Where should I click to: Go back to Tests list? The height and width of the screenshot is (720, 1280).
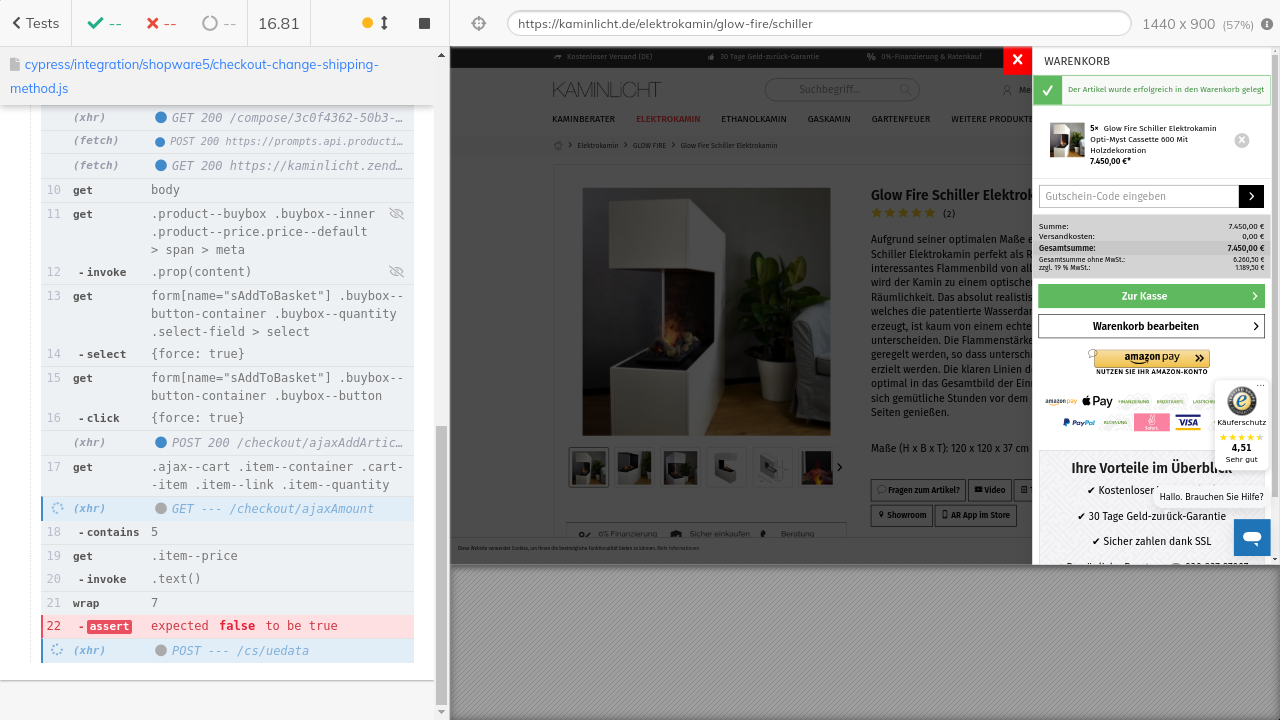[x=35, y=23]
